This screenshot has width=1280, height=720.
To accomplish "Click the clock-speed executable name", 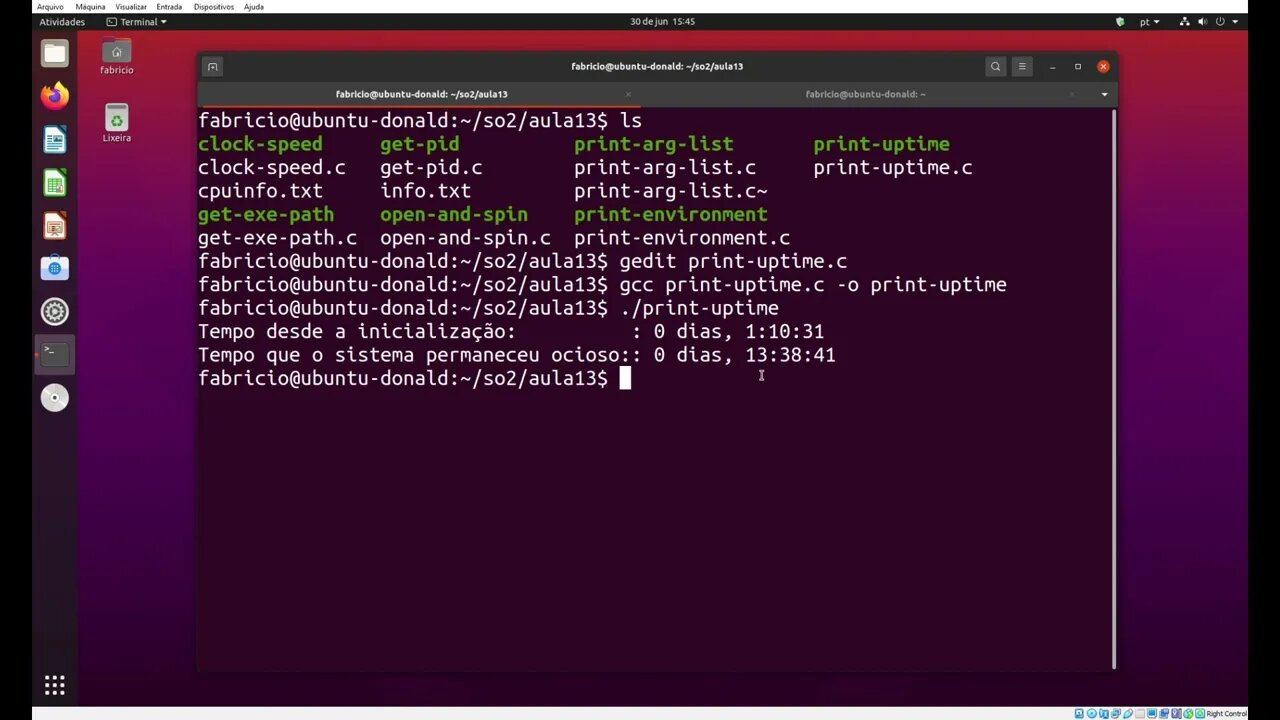I will (x=260, y=144).
